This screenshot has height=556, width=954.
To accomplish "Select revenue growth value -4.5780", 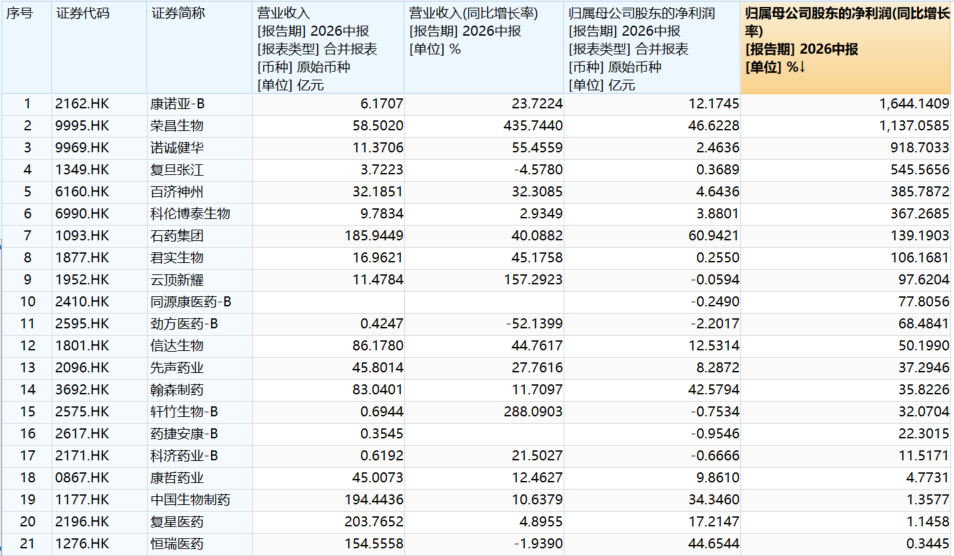I will click(537, 170).
